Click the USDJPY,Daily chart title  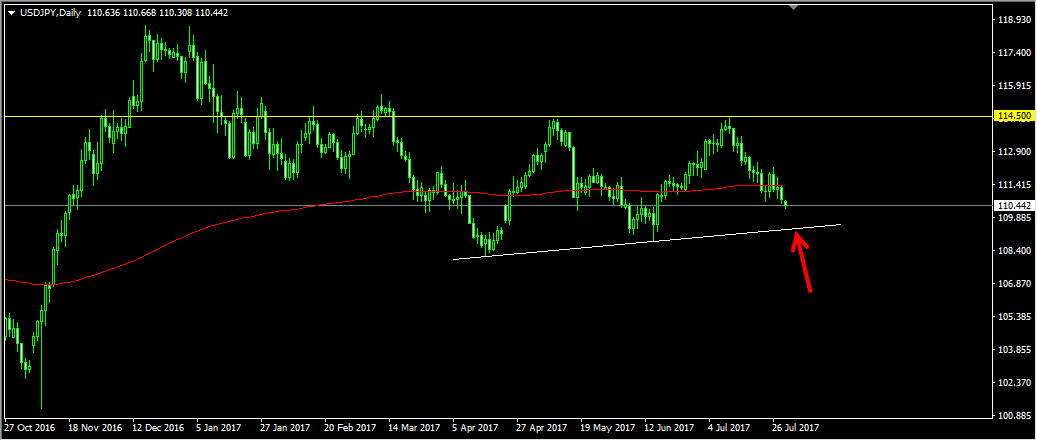click(x=48, y=13)
